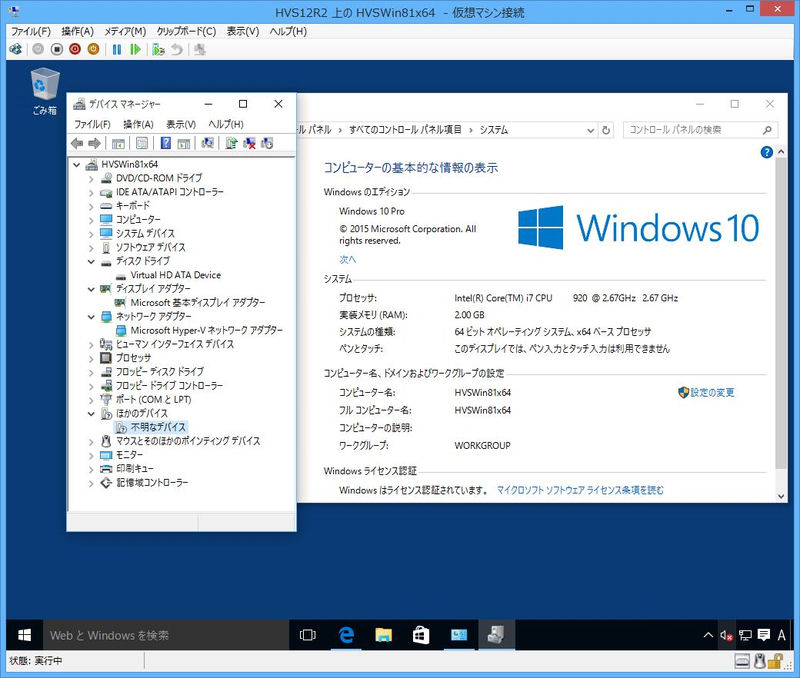Viewport: 800px width, 678px height.
Task: Open the address bar history dropdown
Action: 590,130
